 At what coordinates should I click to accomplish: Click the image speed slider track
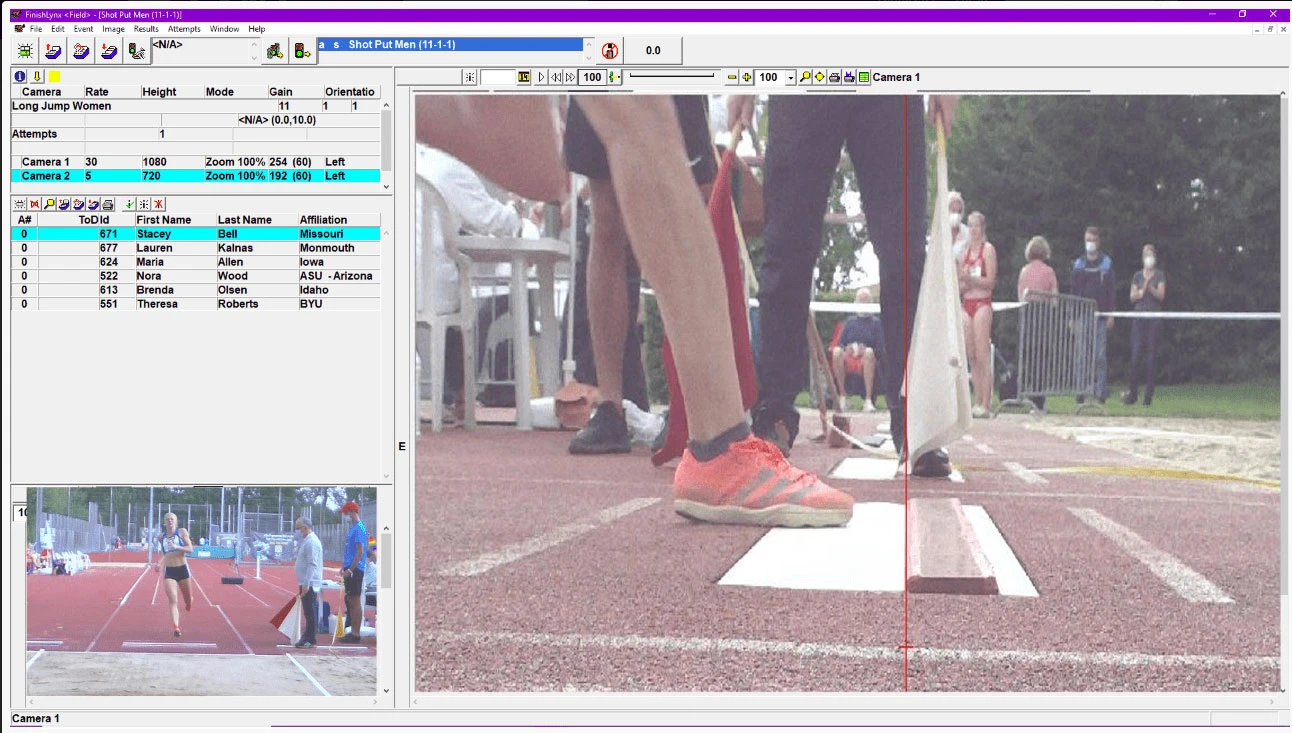pyautogui.click(x=672, y=76)
